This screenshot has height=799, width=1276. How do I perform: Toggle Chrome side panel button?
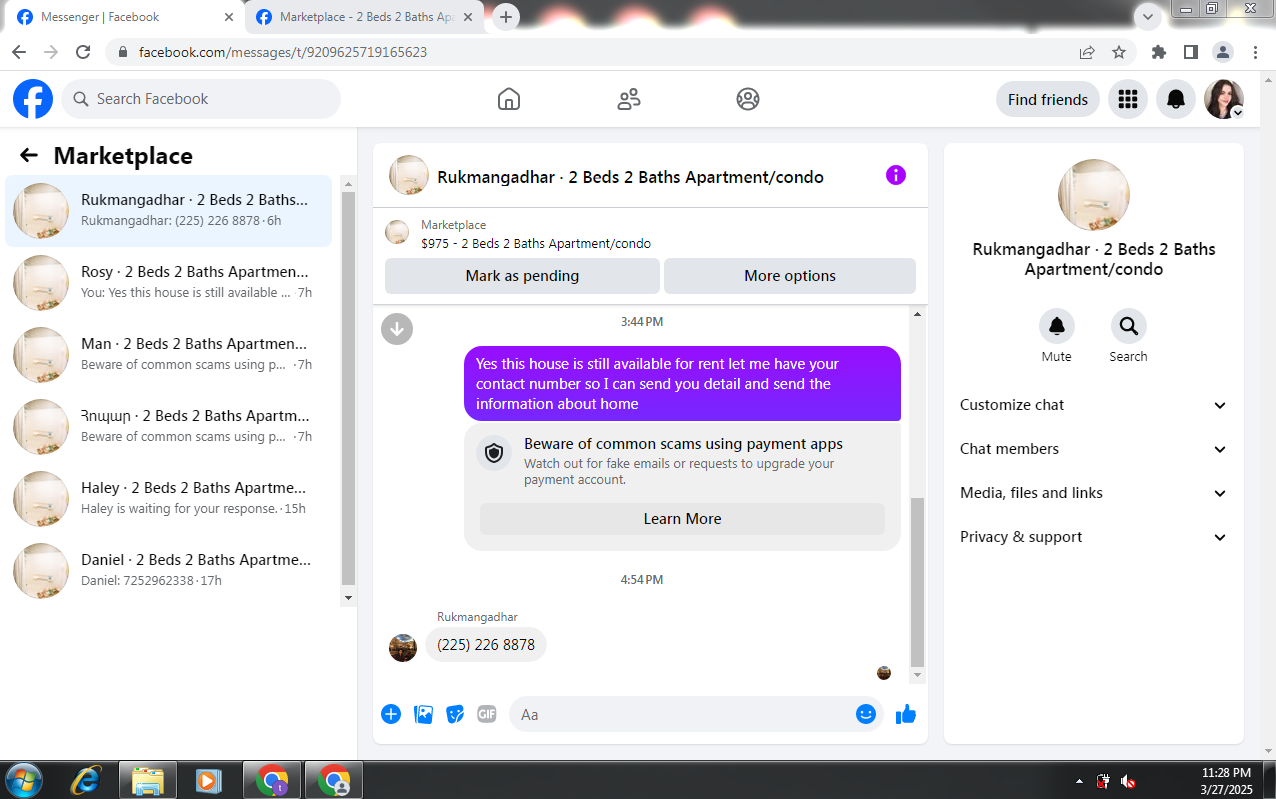tap(1191, 52)
